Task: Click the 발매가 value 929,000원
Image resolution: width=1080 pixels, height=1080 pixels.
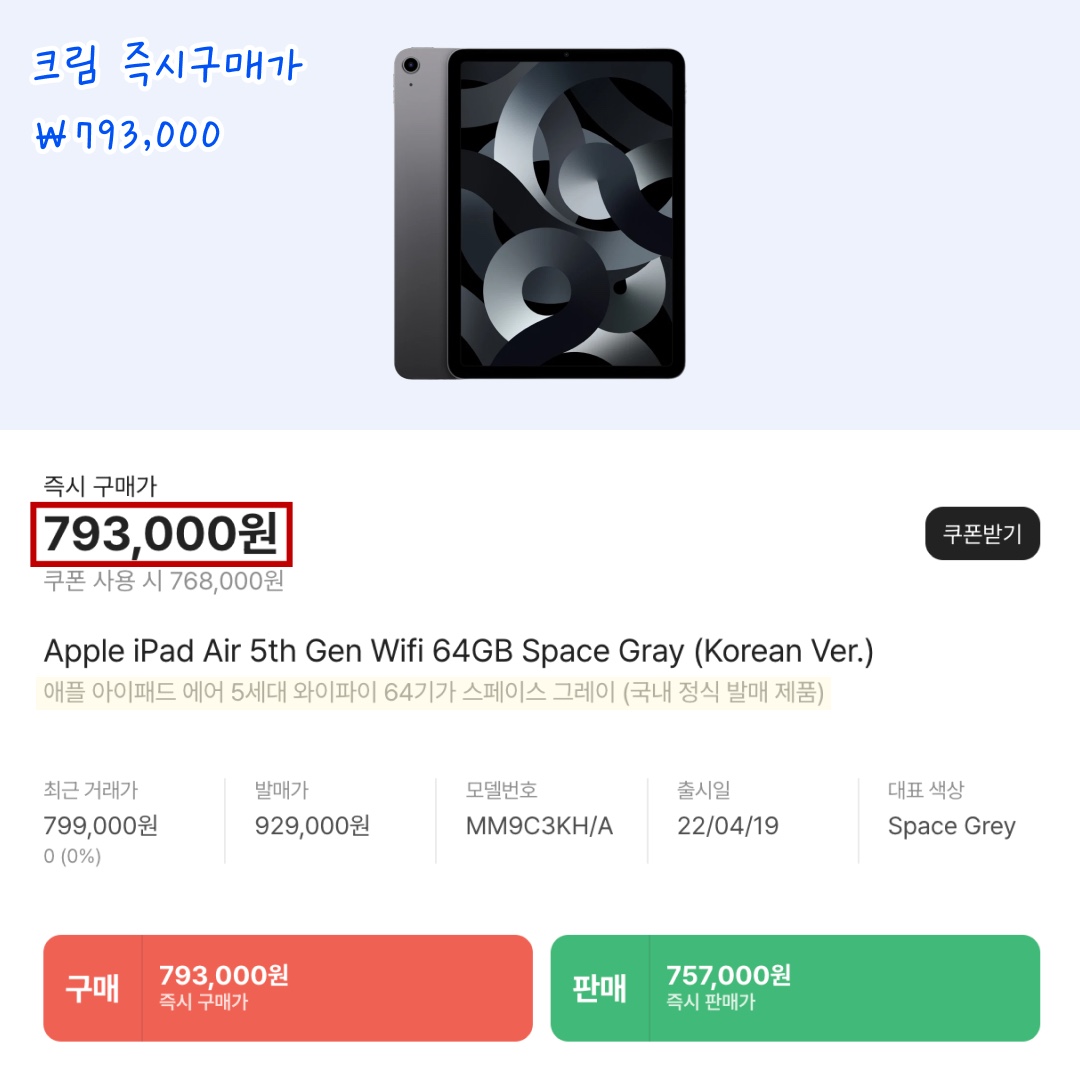Action: (312, 826)
